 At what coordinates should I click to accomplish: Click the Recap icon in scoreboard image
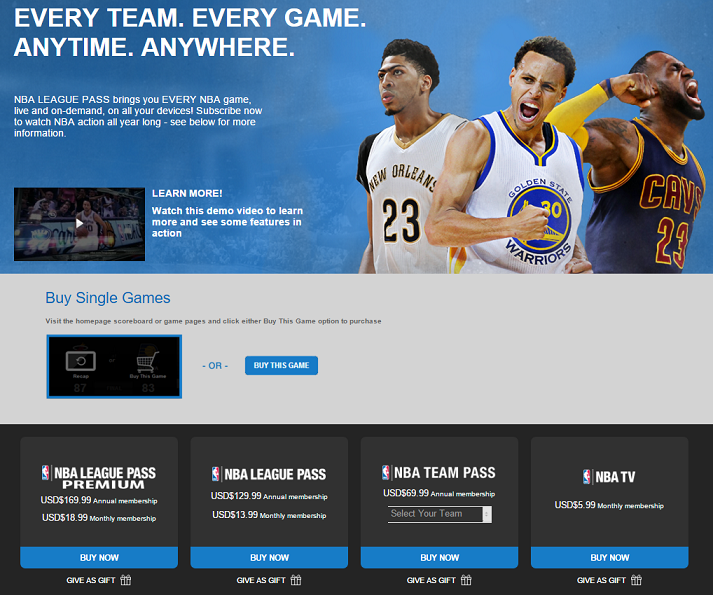click(x=80, y=363)
